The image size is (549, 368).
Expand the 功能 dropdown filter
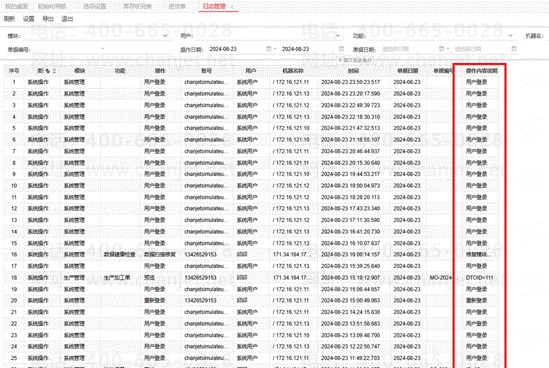(x=510, y=35)
